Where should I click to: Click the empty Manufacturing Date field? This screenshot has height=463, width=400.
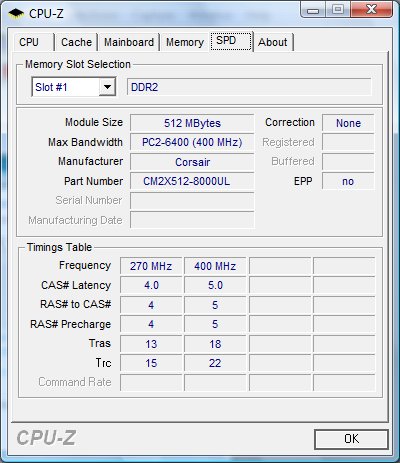[x=192, y=220]
